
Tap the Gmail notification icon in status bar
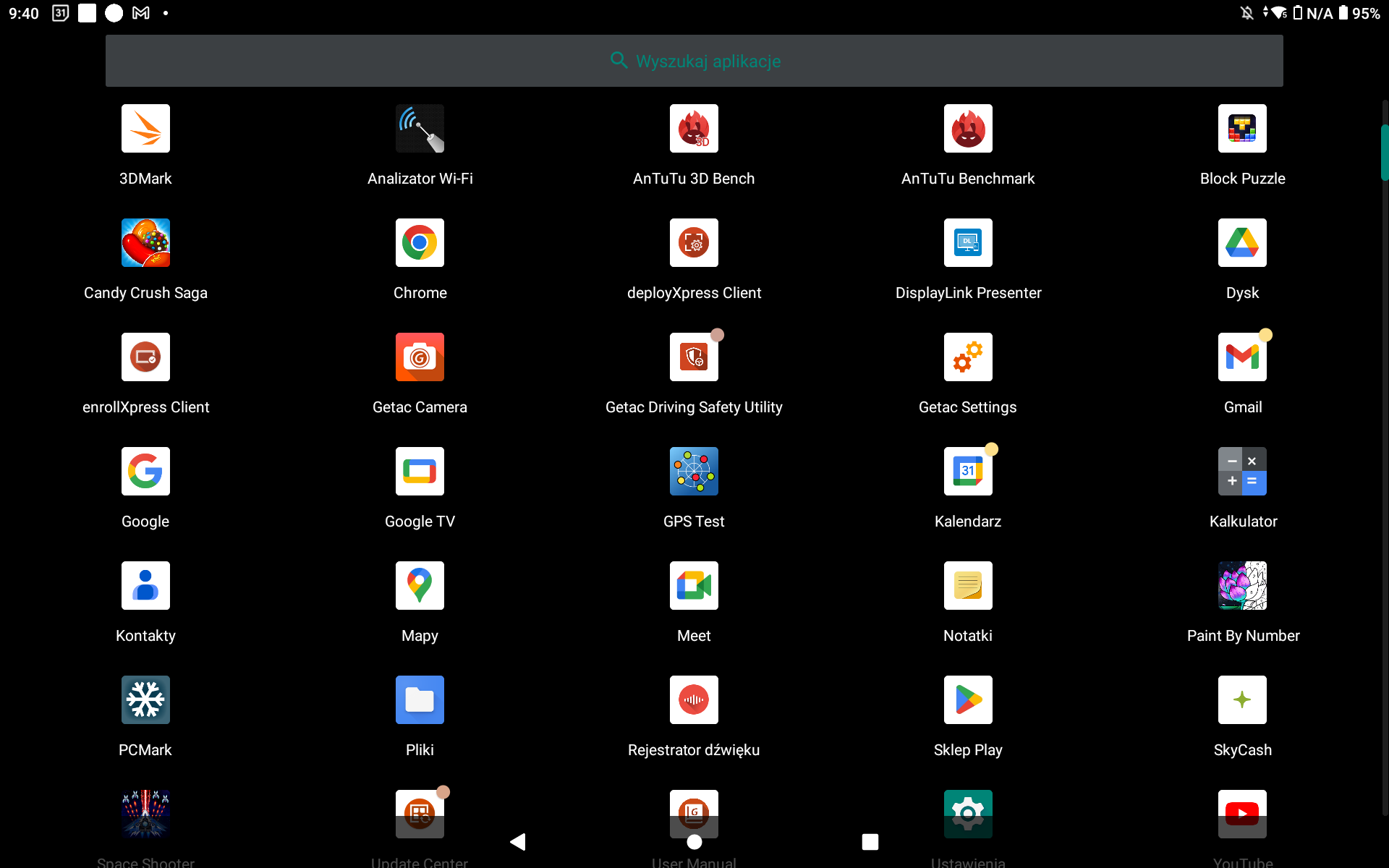[141, 13]
